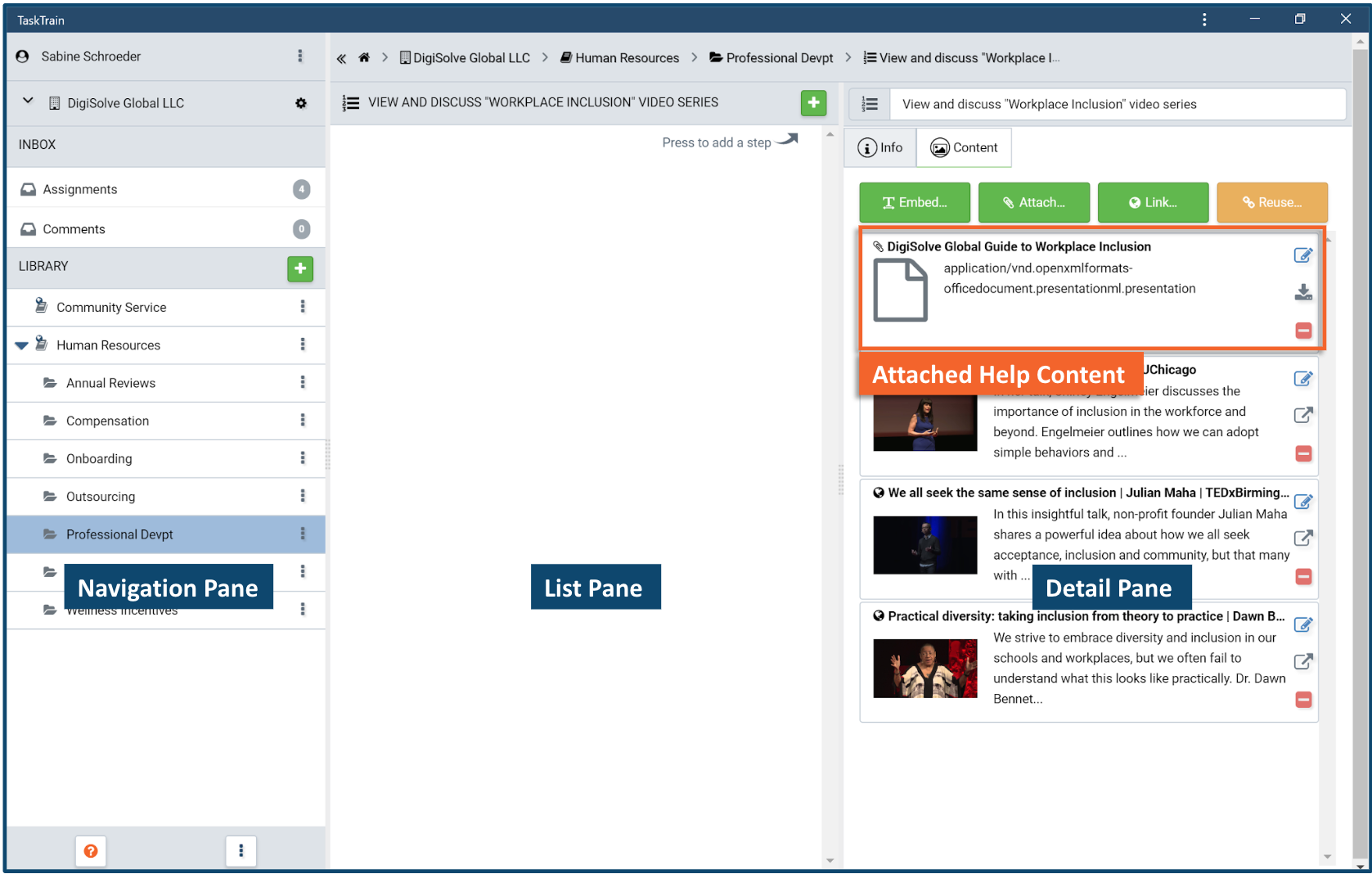Click the Julian Maha video thumbnail
1372x874 pixels.
click(925, 545)
